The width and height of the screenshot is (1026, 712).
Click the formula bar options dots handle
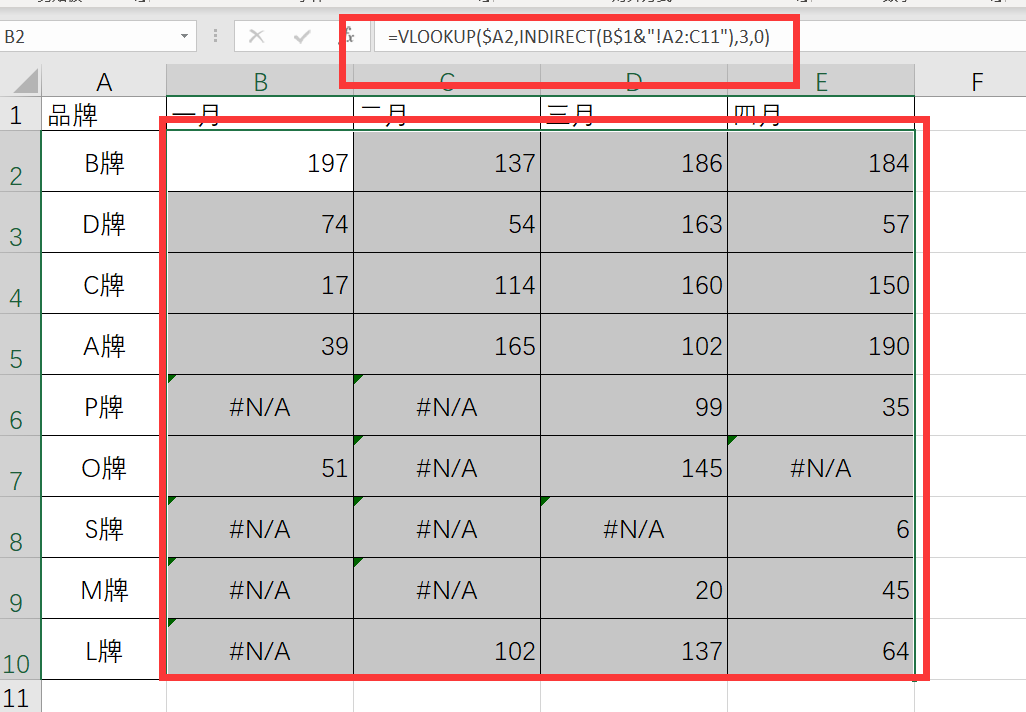(x=215, y=36)
